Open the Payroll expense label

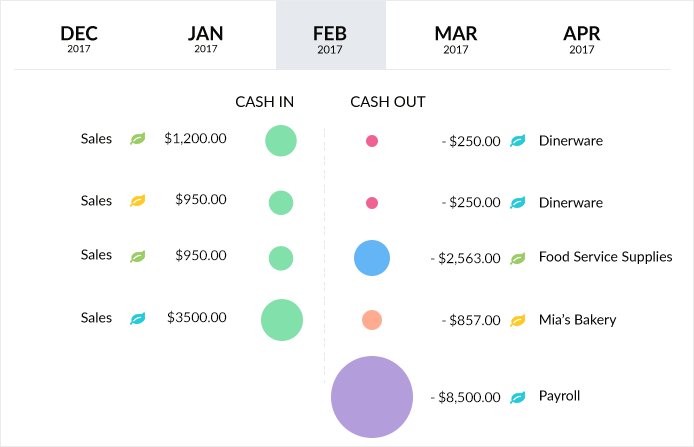click(559, 396)
